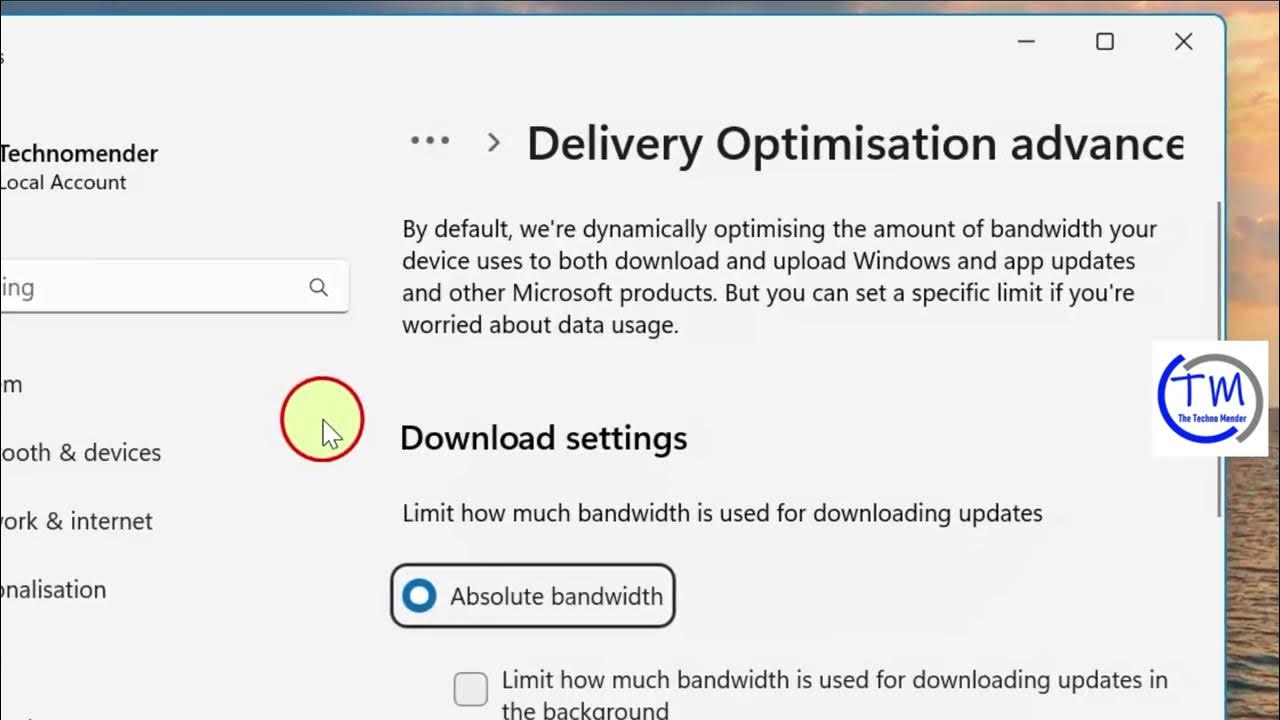Viewport: 1280px width, 720px height.
Task: Click the bandwidth optimisation description paragraph
Action: (x=779, y=277)
